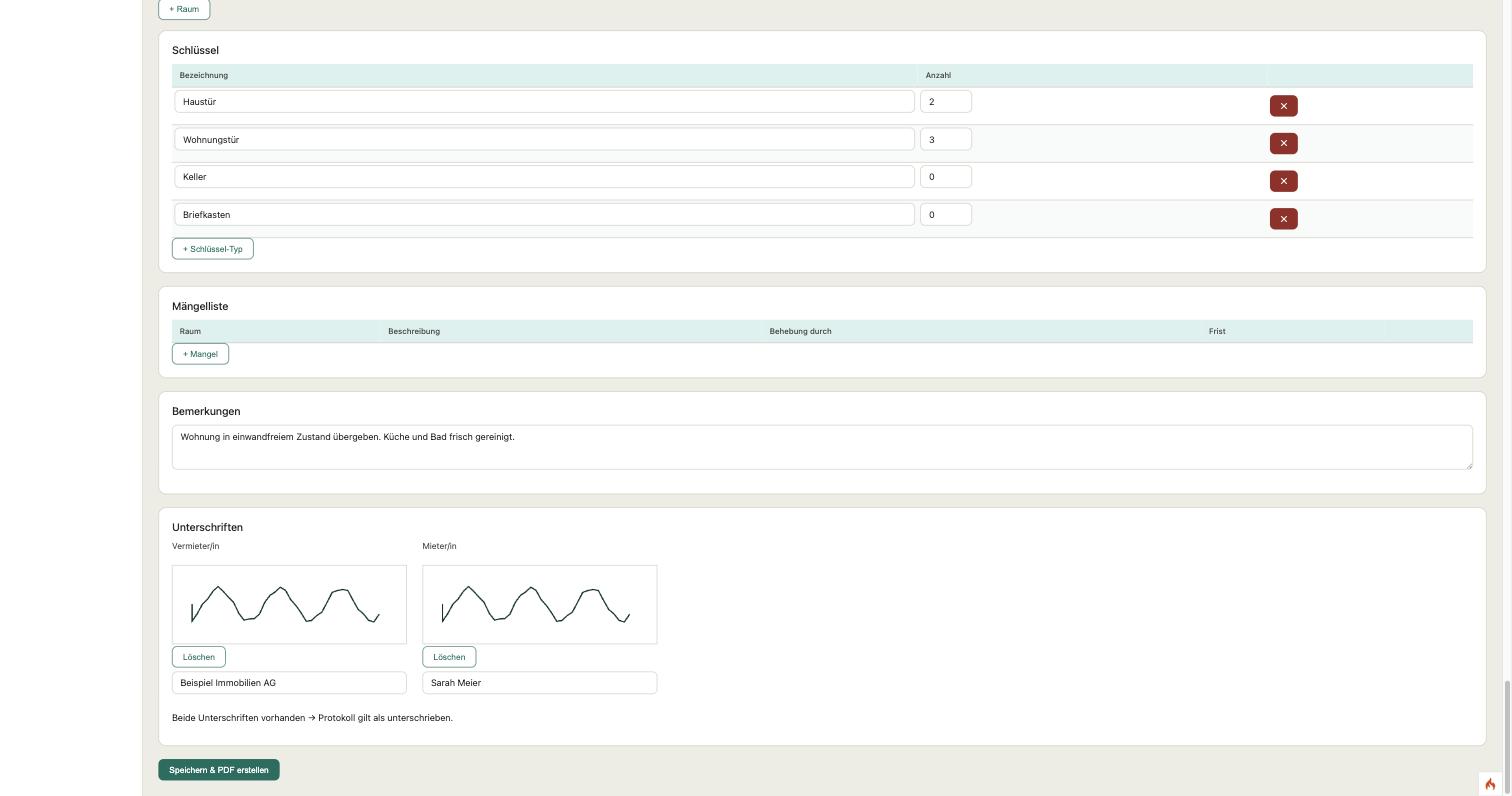Change the Keller key count

pos(946,177)
